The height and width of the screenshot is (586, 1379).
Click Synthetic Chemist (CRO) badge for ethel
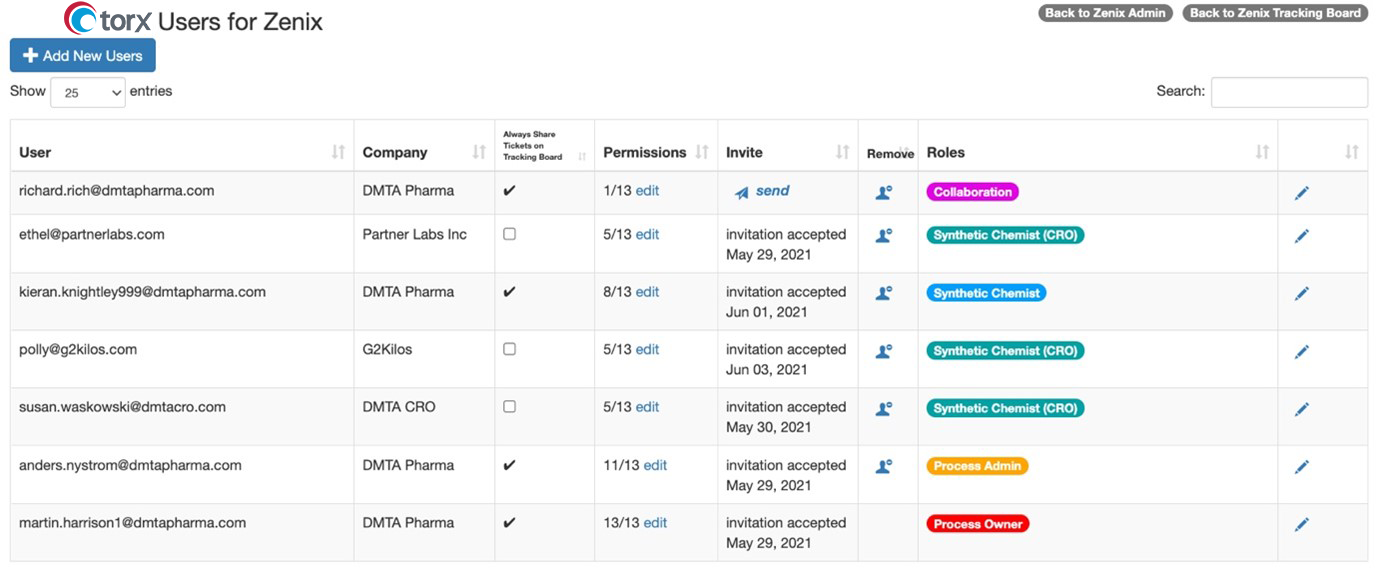click(1006, 235)
